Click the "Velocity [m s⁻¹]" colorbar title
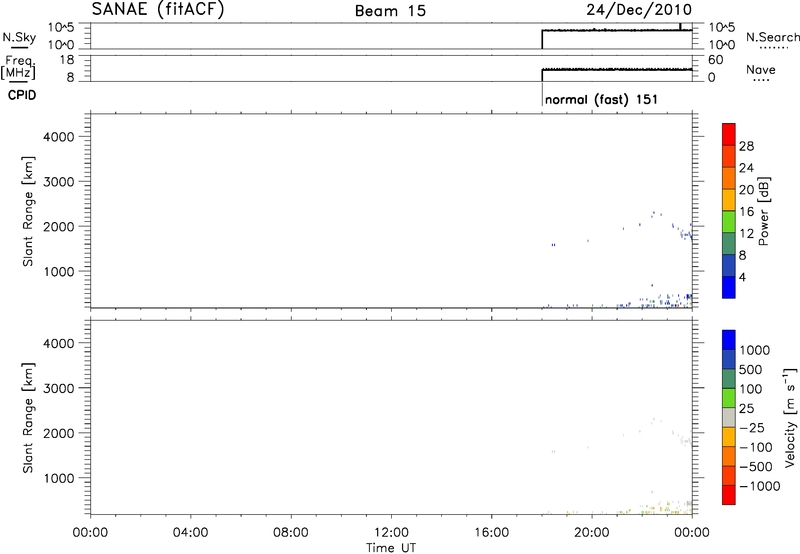 (790, 417)
